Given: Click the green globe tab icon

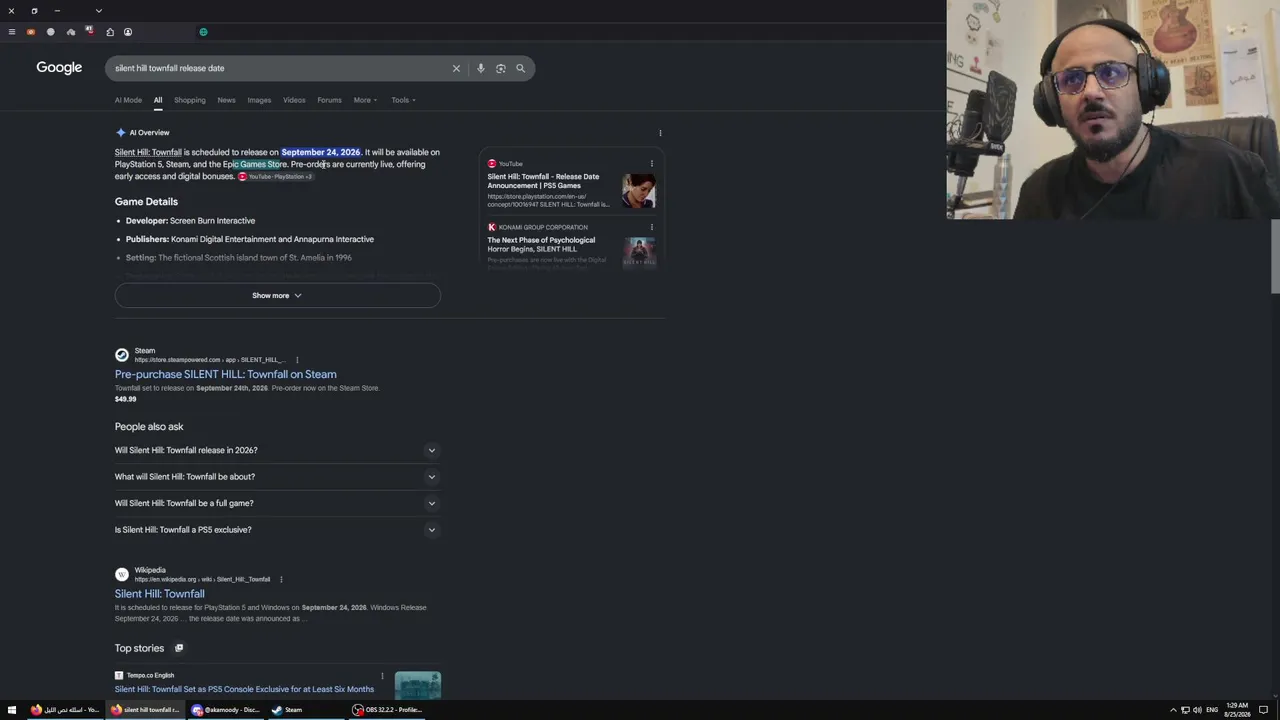Looking at the screenshot, I should click(x=203, y=32).
